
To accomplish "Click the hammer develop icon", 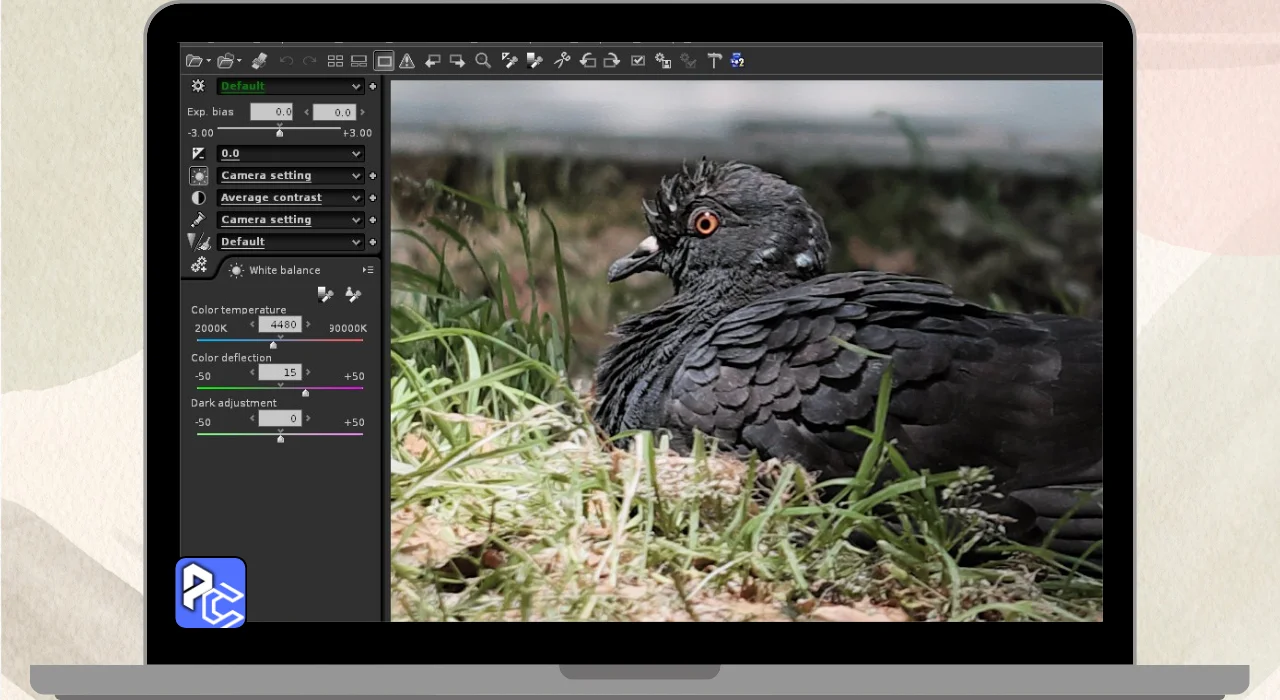I will 714,61.
